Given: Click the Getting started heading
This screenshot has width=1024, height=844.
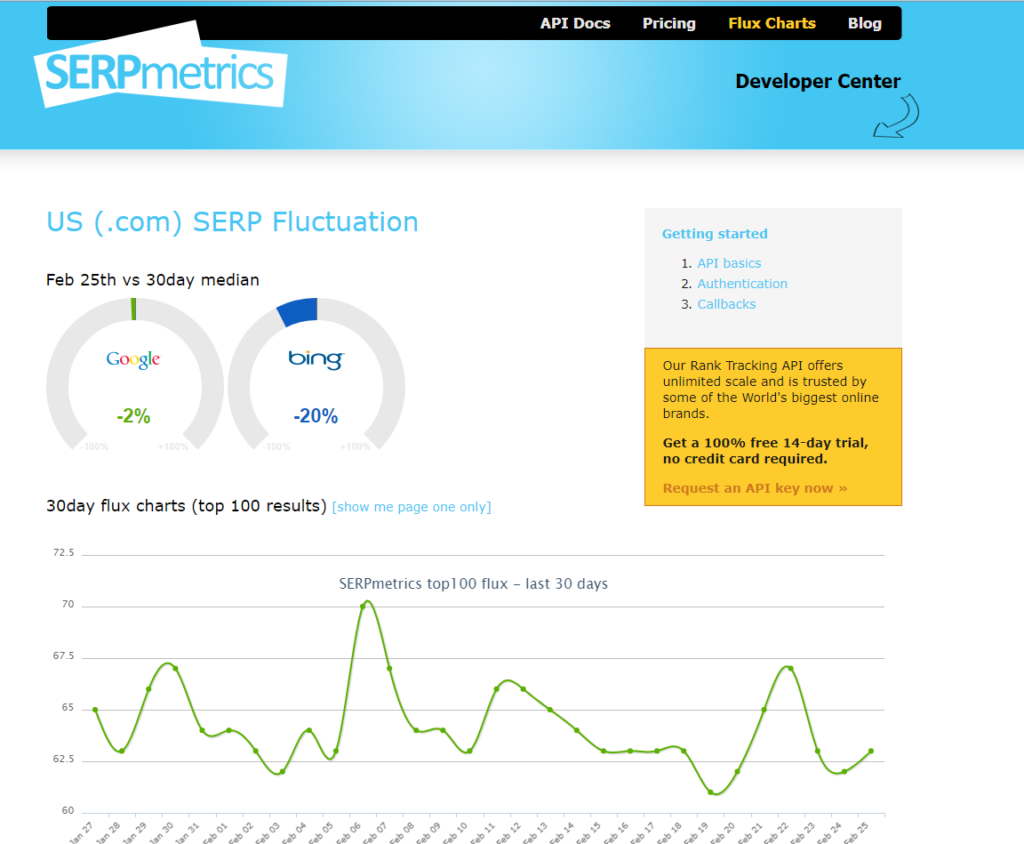Looking at the screenshot, I should point(715,234).
